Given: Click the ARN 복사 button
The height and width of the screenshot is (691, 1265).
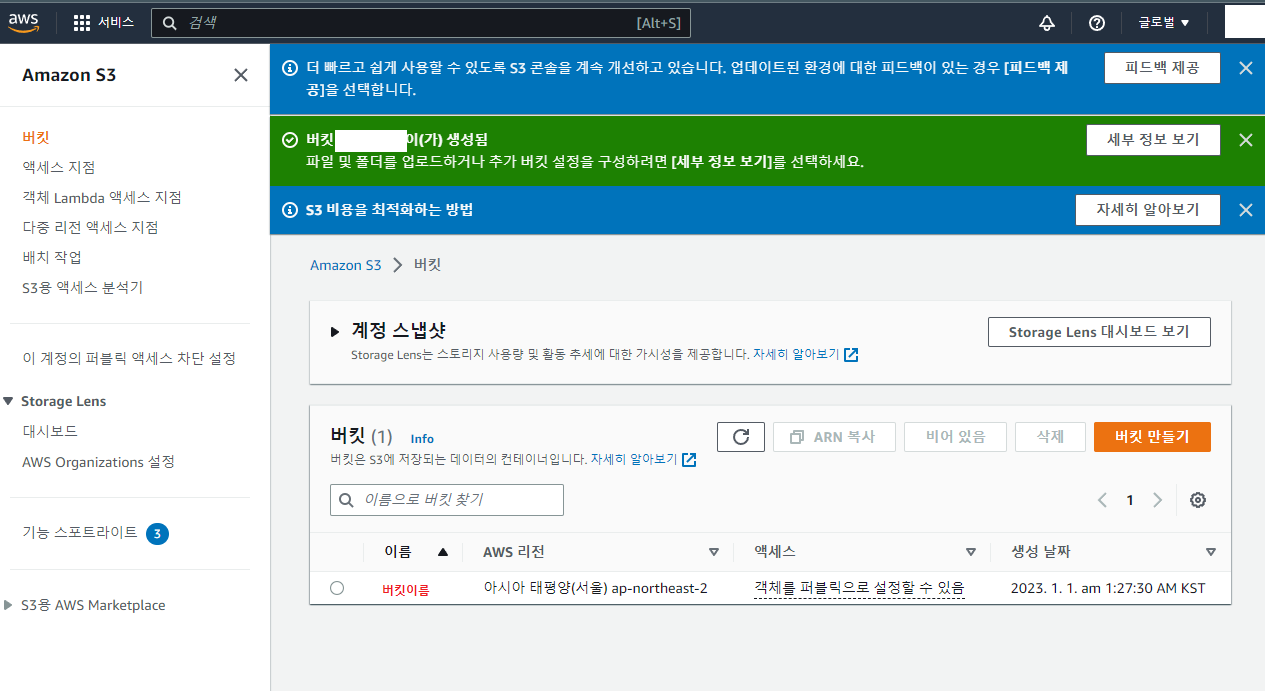Looking at the screenshot, I should (x=834, y=437).
